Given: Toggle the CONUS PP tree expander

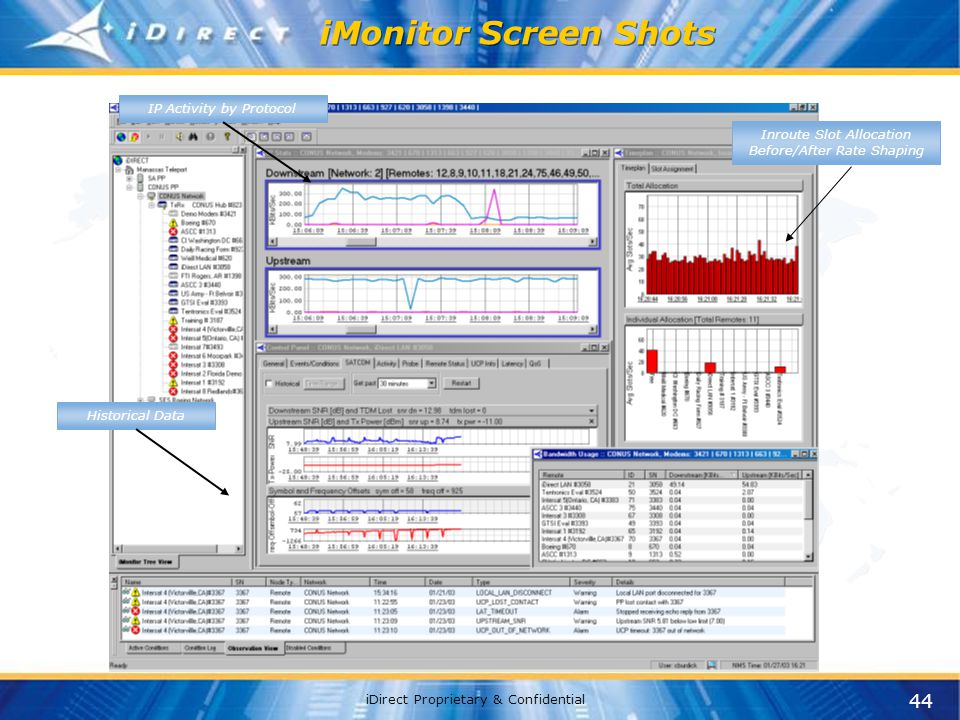Looking at the screenshot, I should 129,187.
